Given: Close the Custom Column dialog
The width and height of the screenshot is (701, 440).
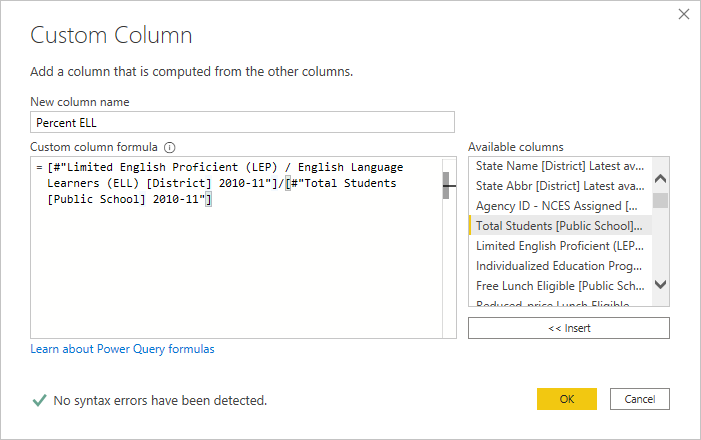Looking at the screenshot, I should [684, 14].
